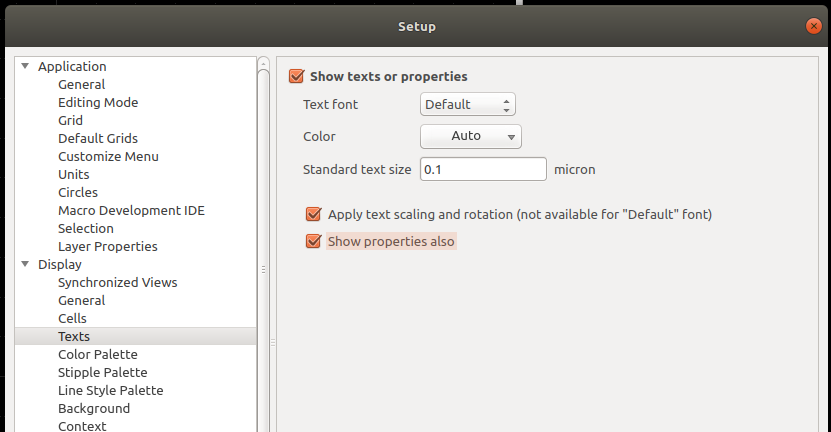Open Color Palette settings

point(97,354)
